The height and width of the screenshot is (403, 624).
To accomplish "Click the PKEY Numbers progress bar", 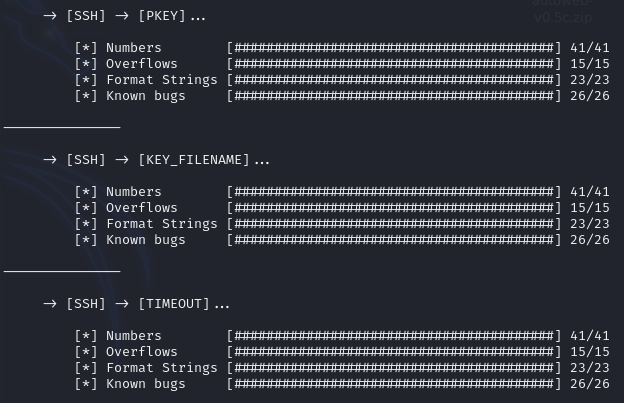I will (394, 48).
